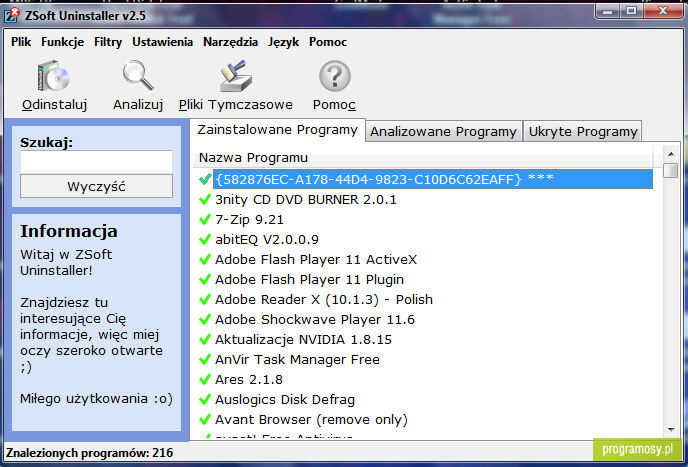Click checkmark icon beside Adobe Reader X
This screenshot has height=467, width=688.
pos(204,299)
